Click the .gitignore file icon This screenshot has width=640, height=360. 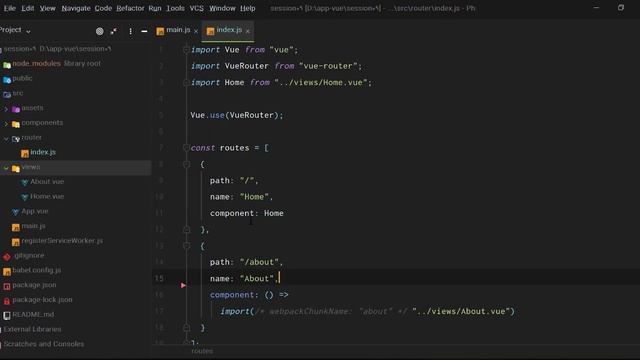7,257
